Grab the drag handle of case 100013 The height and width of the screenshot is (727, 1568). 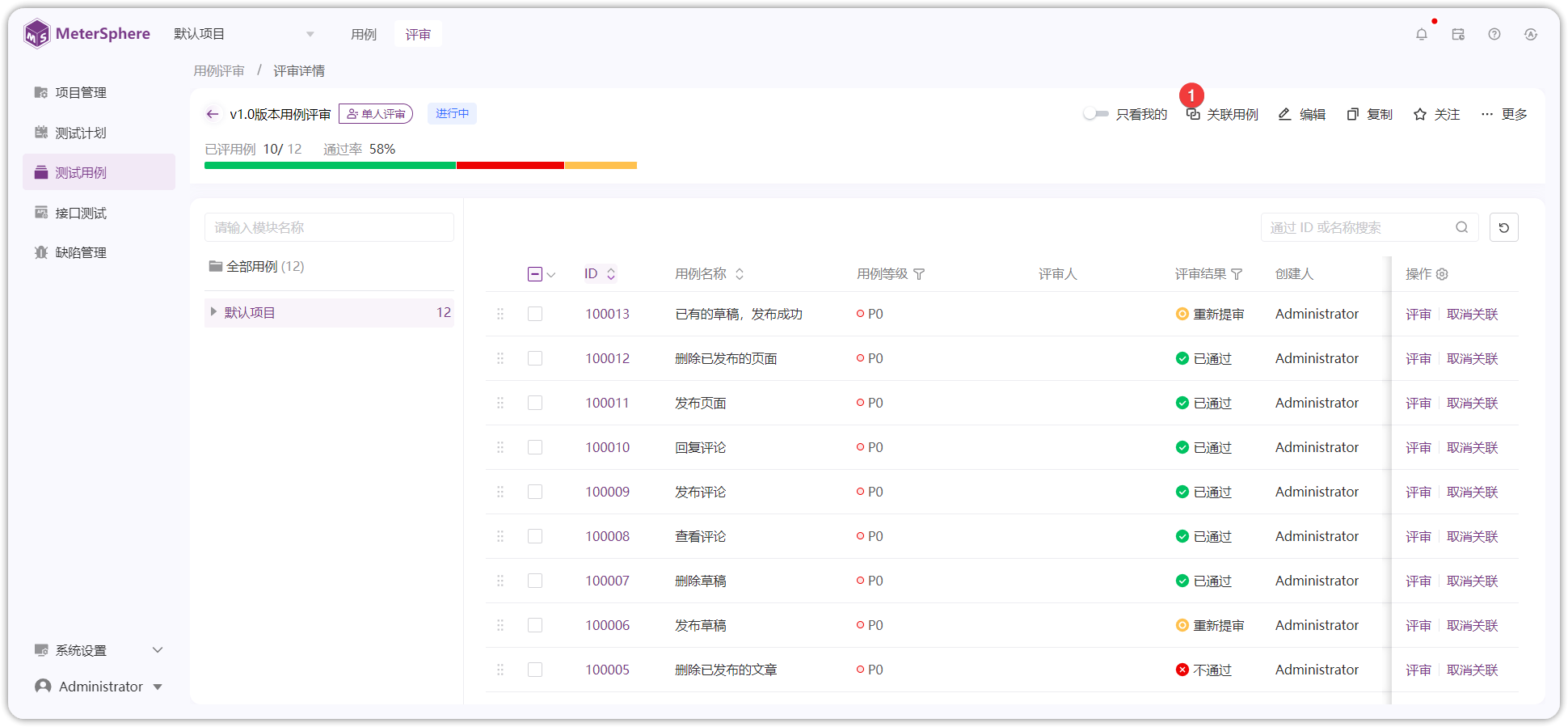(x=500, y=314)
